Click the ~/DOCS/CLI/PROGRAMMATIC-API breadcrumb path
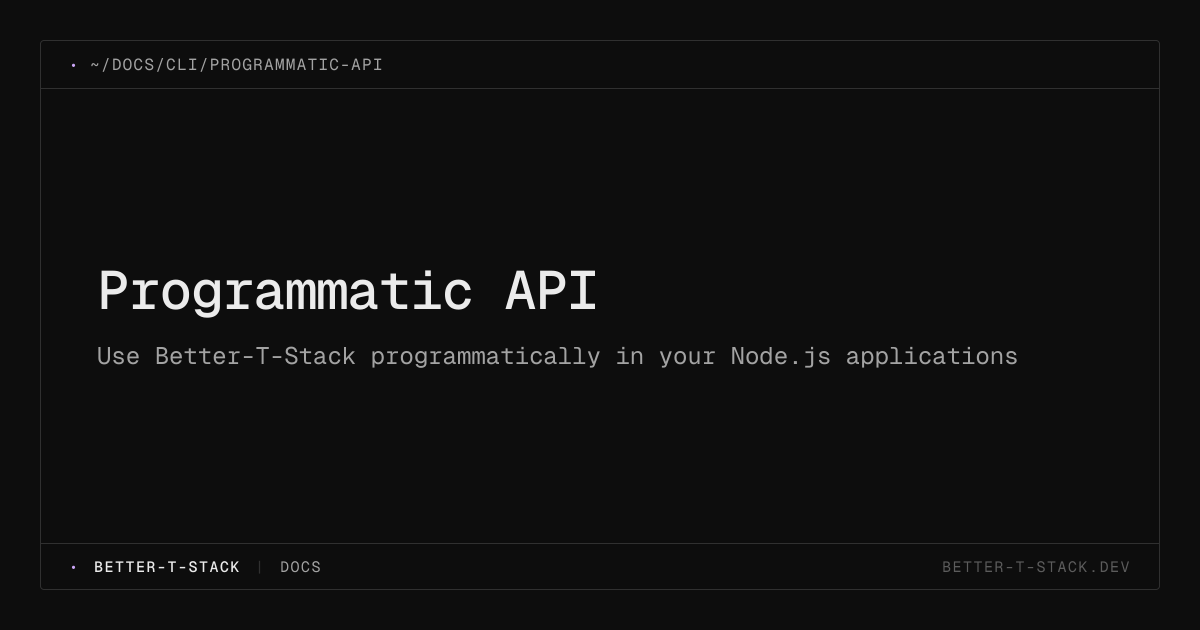 [236, 65]
